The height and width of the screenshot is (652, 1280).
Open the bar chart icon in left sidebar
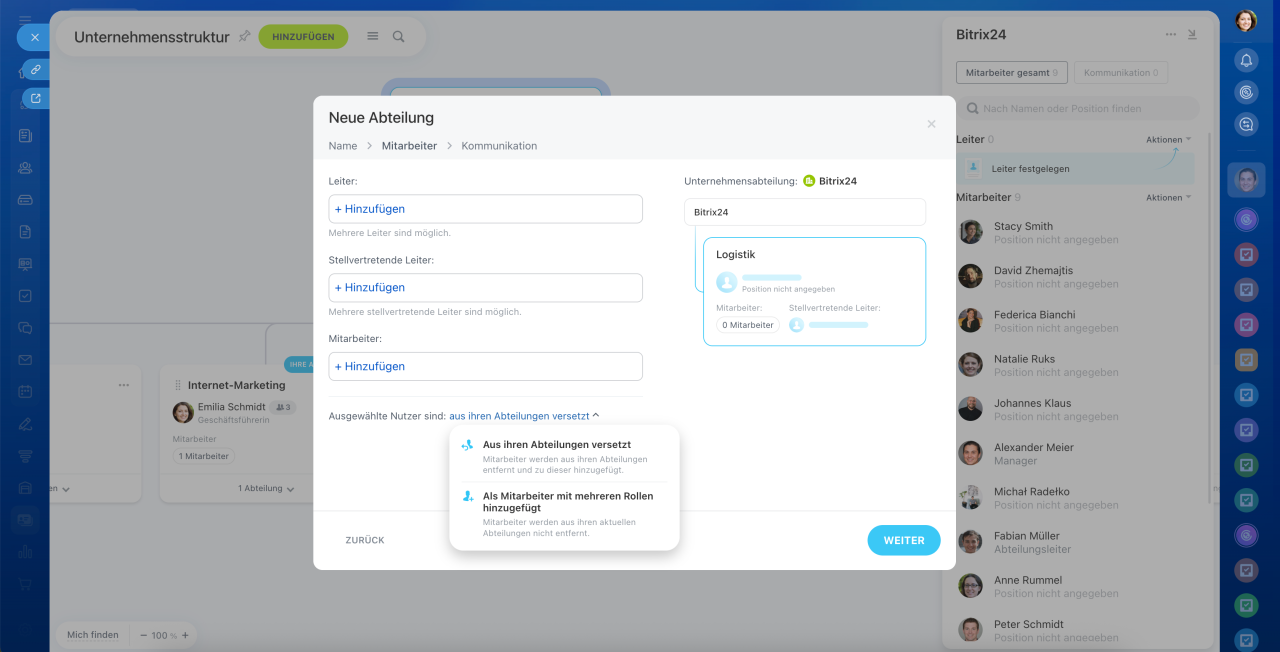pyautogui.click(x=26, y=552)
